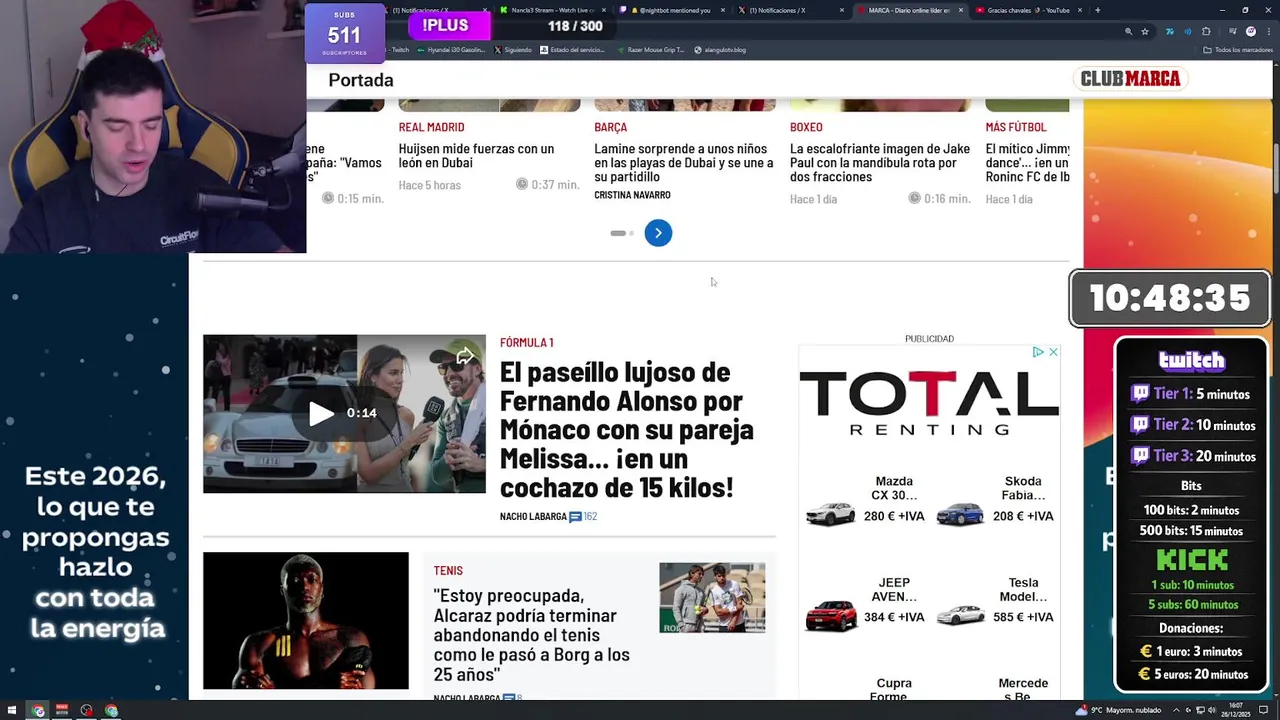Open a new browser tab with plus
1280x720 pixels.
click(x=1097, y=10)
